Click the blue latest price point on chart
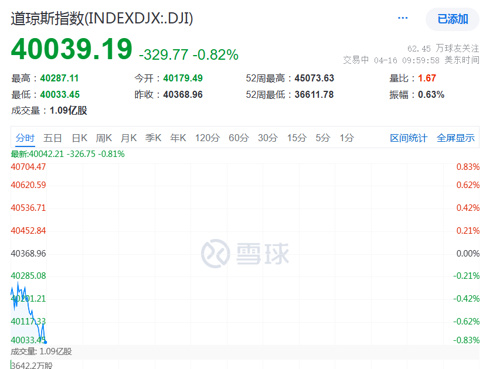 coord(45,342)
